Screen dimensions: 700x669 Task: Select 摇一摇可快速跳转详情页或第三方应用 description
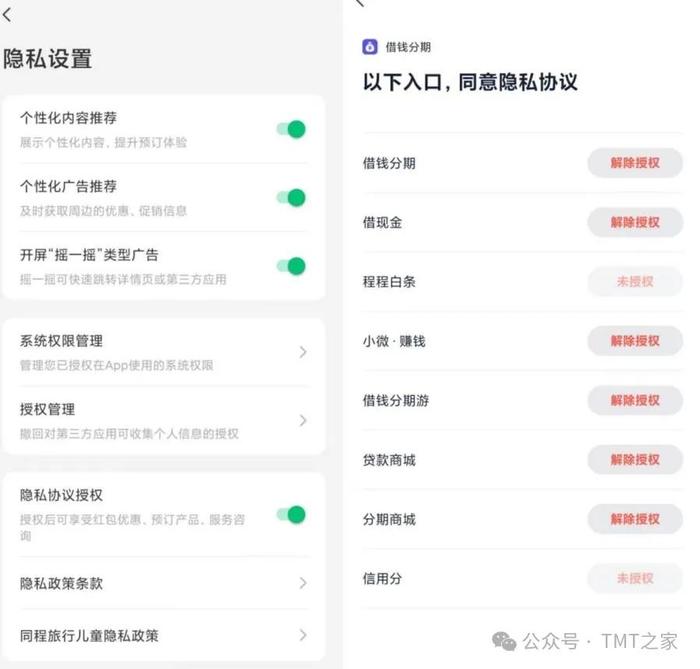[x=123, y=279]
